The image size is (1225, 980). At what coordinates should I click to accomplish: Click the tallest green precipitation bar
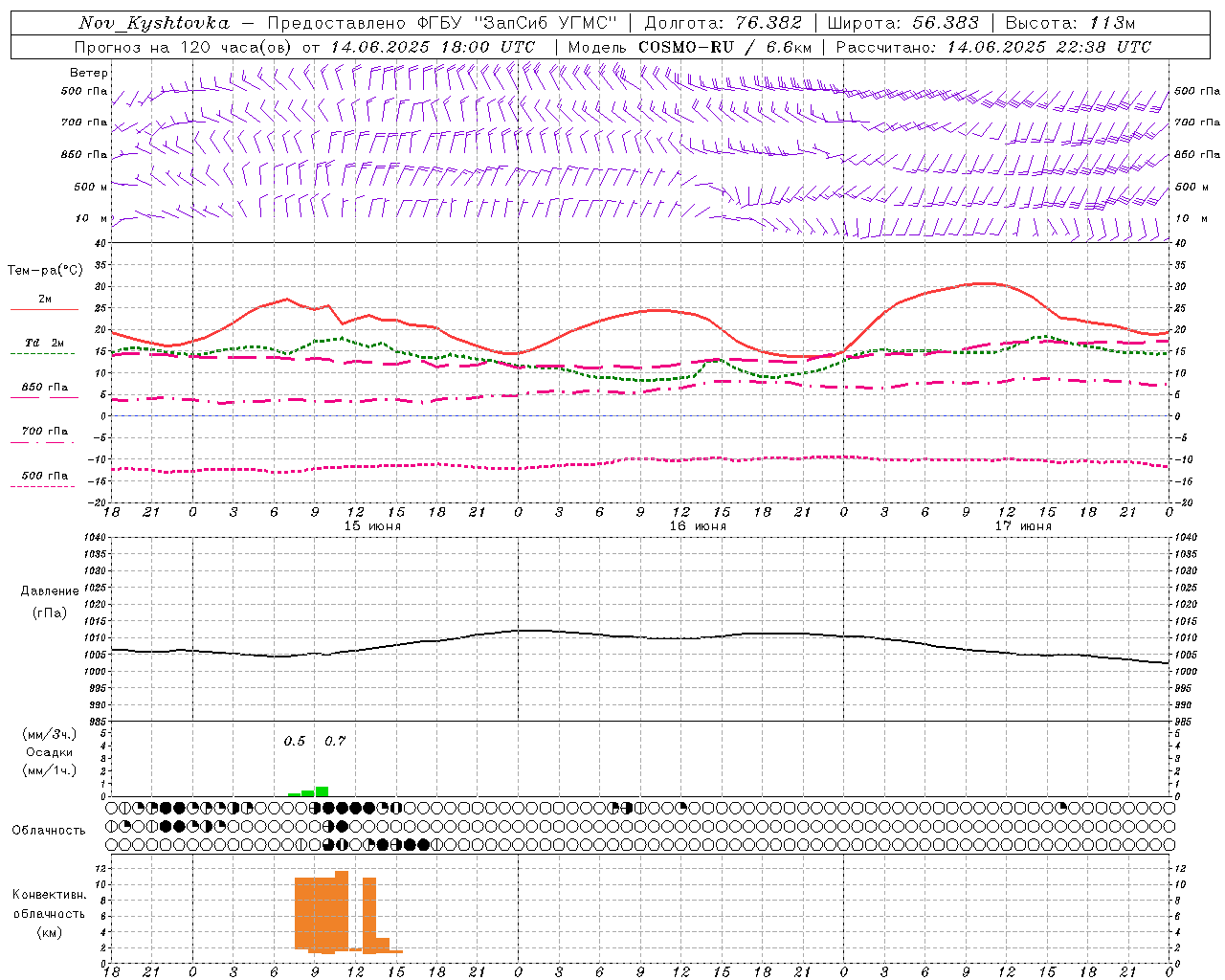pyautogui.click(x=322, y=791)
